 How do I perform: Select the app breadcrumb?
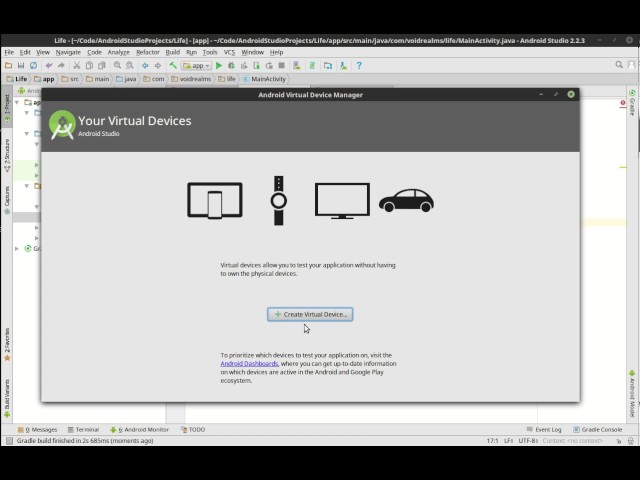click(44, 79)
